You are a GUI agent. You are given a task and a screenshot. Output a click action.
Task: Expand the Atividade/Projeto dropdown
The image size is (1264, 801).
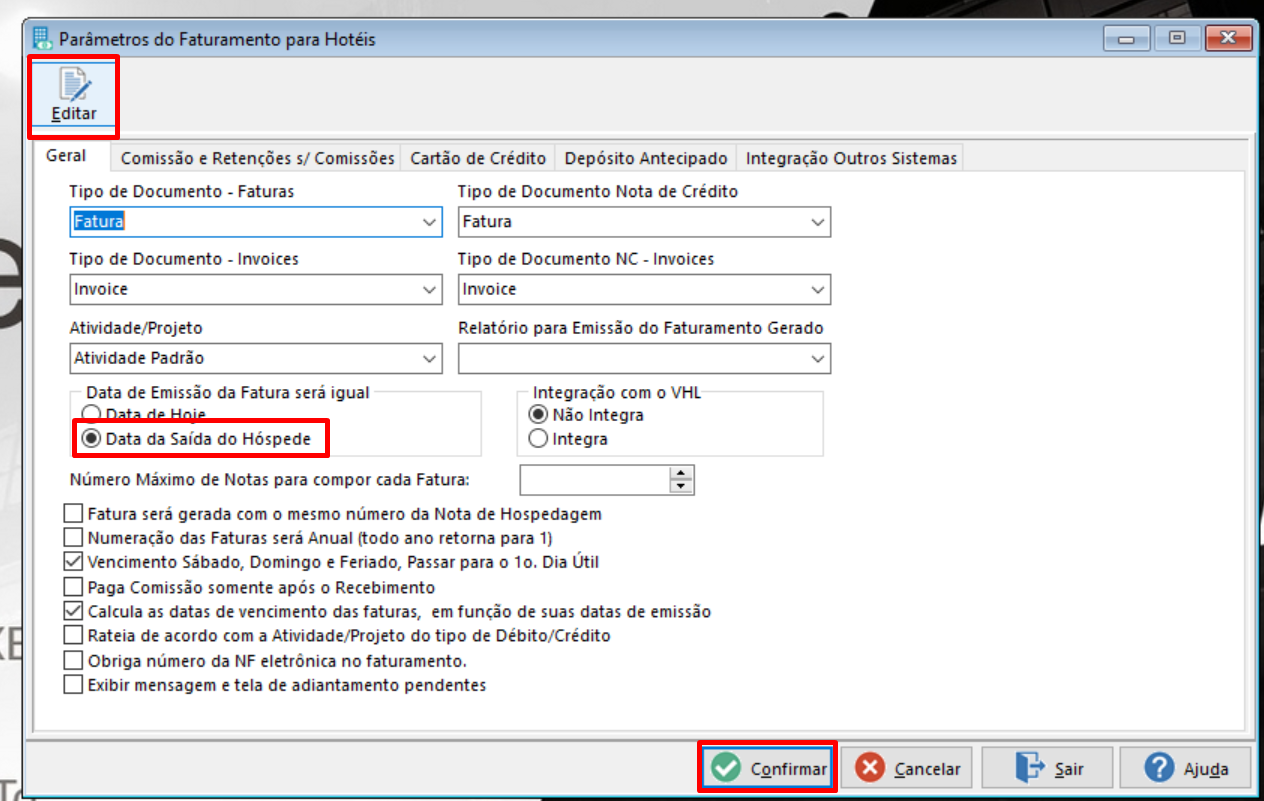pos(430,358)
